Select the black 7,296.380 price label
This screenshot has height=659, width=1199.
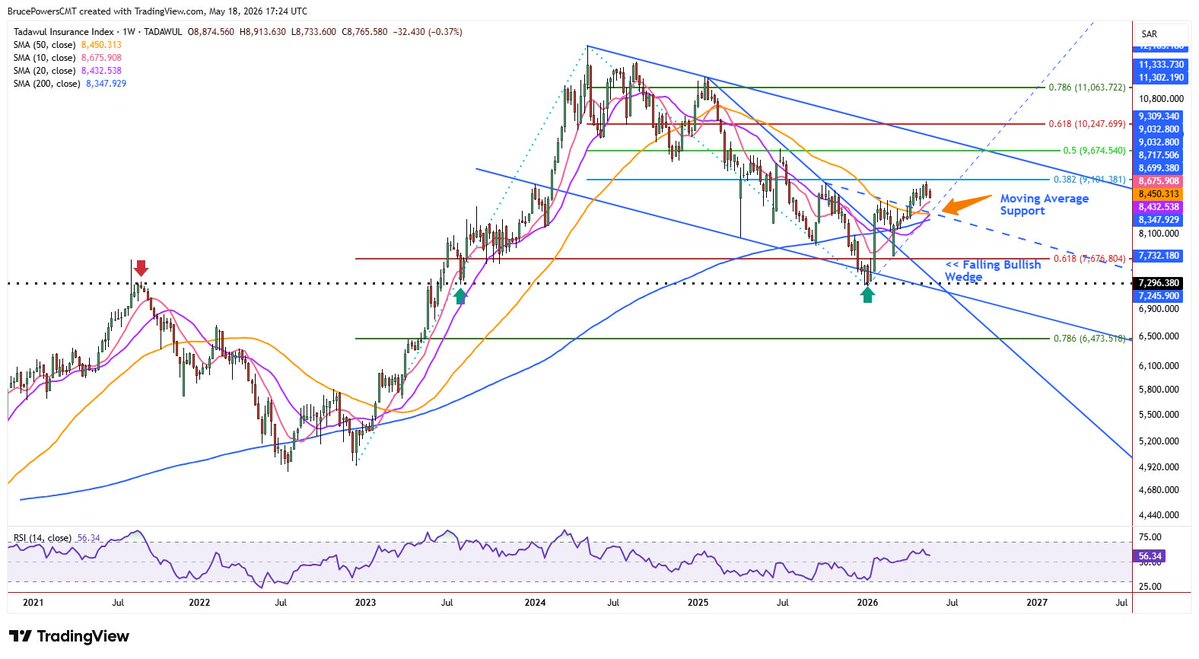click(x=1160, y=283)
